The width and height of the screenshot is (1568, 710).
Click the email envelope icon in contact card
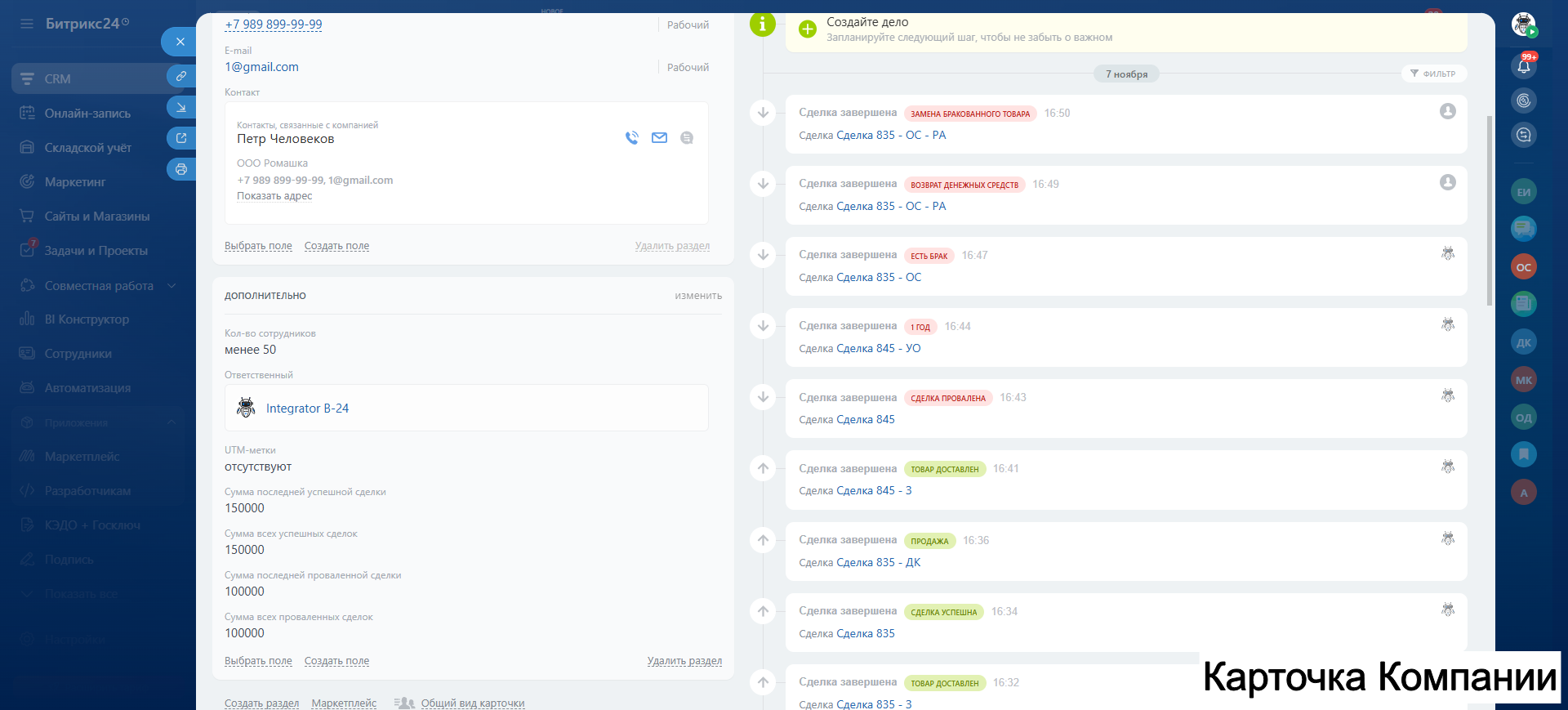point(659,138)
